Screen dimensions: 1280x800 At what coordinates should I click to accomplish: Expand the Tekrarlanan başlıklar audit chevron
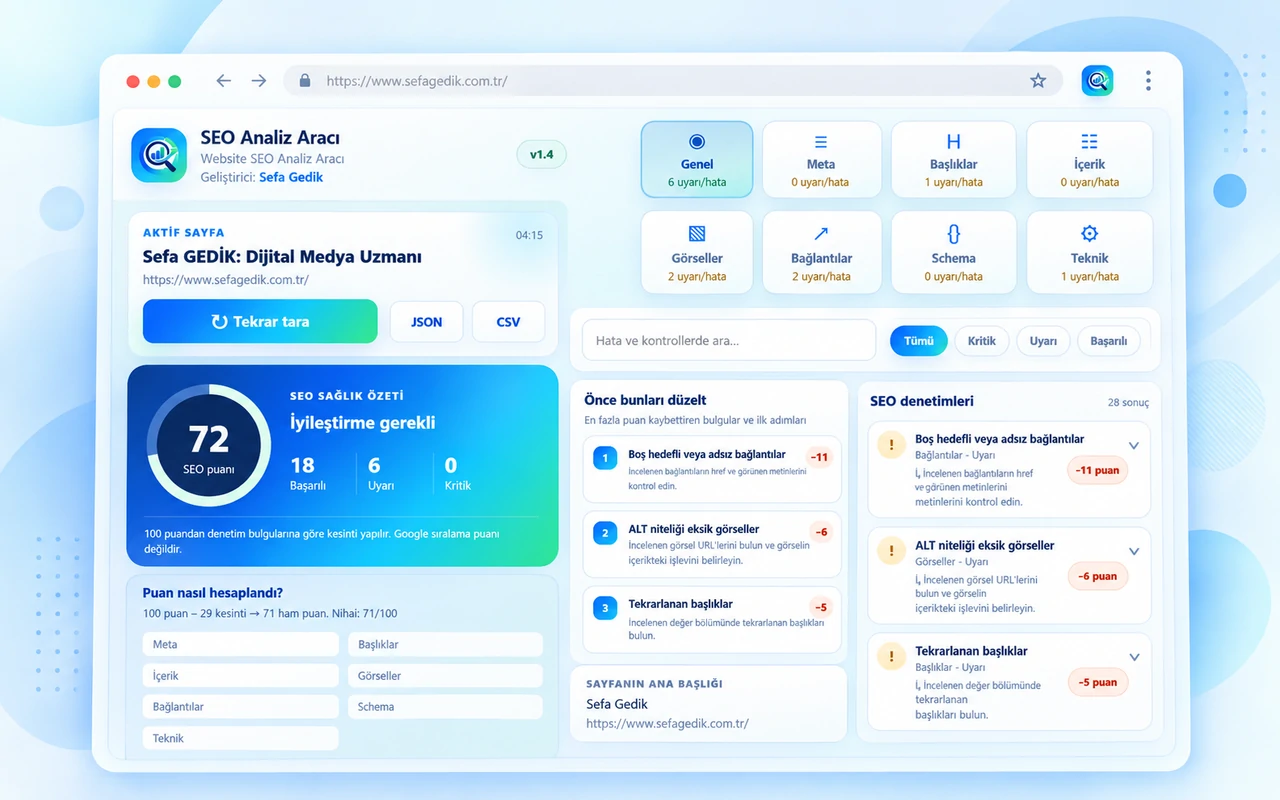pos(1134,657)
